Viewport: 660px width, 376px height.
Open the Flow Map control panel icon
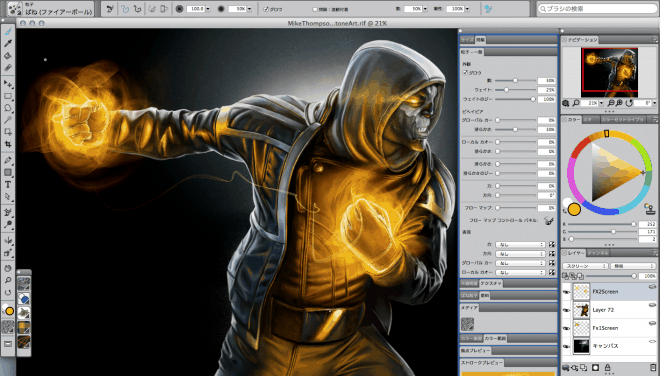pos(548,220)
